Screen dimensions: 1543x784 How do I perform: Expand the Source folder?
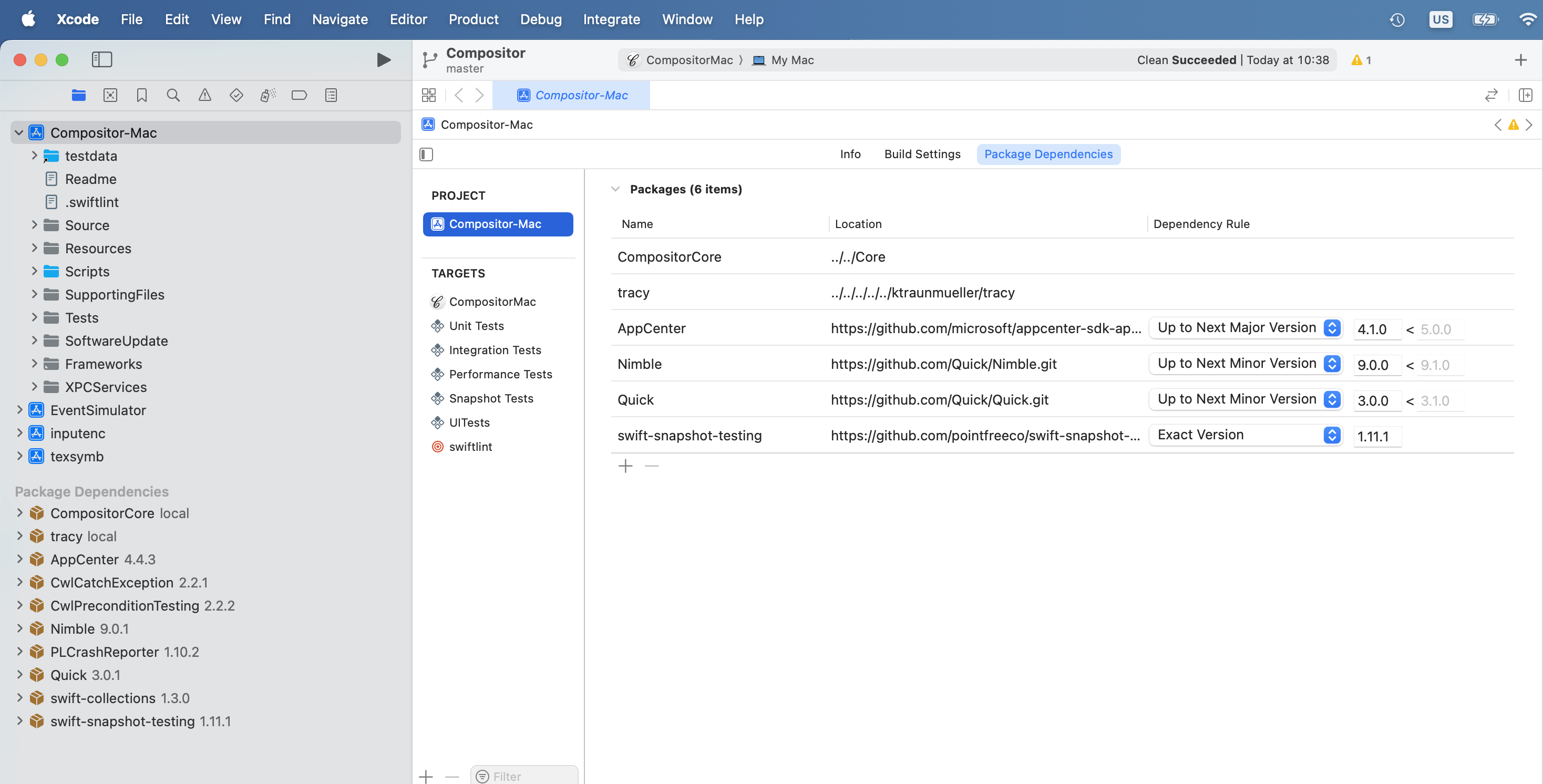click(x=34, y=224)
